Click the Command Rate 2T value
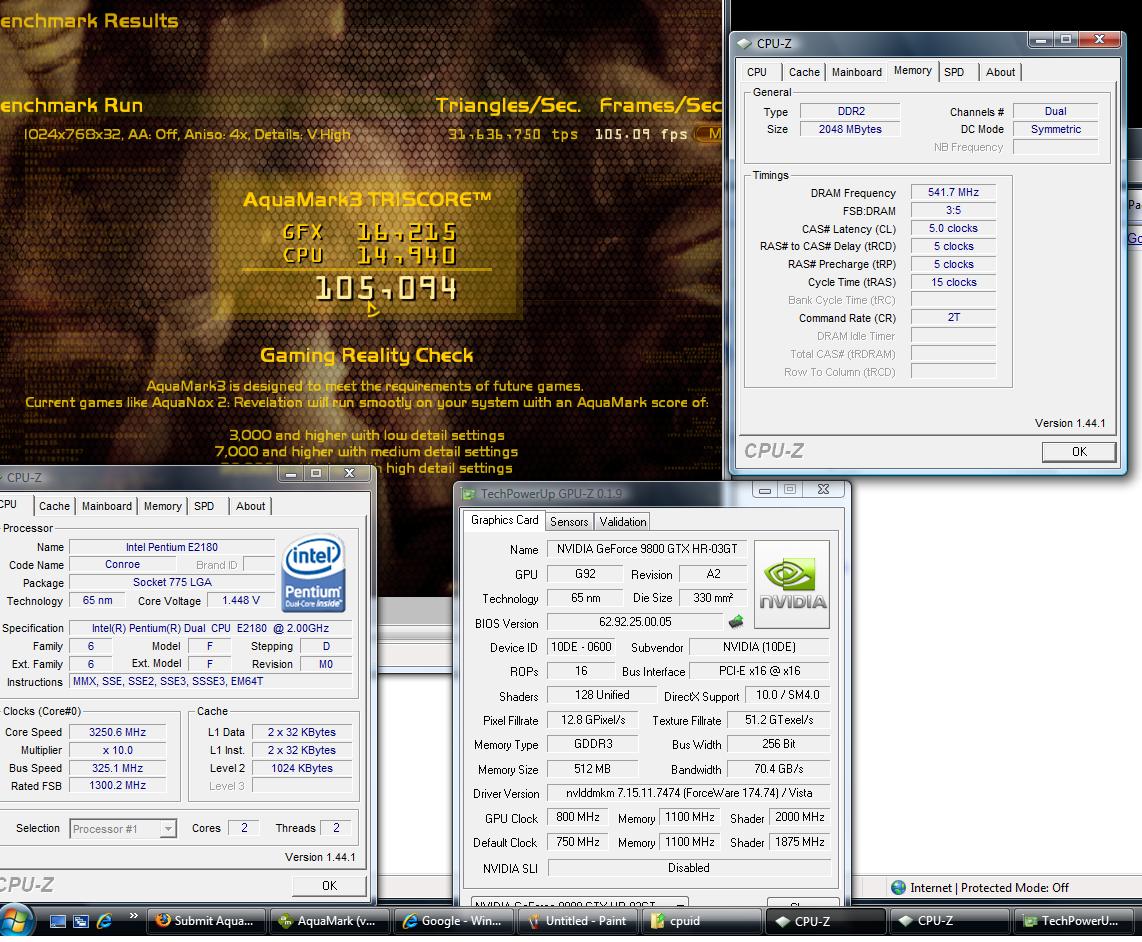This screenshot has width=1142, height=942. click(953, 318)
